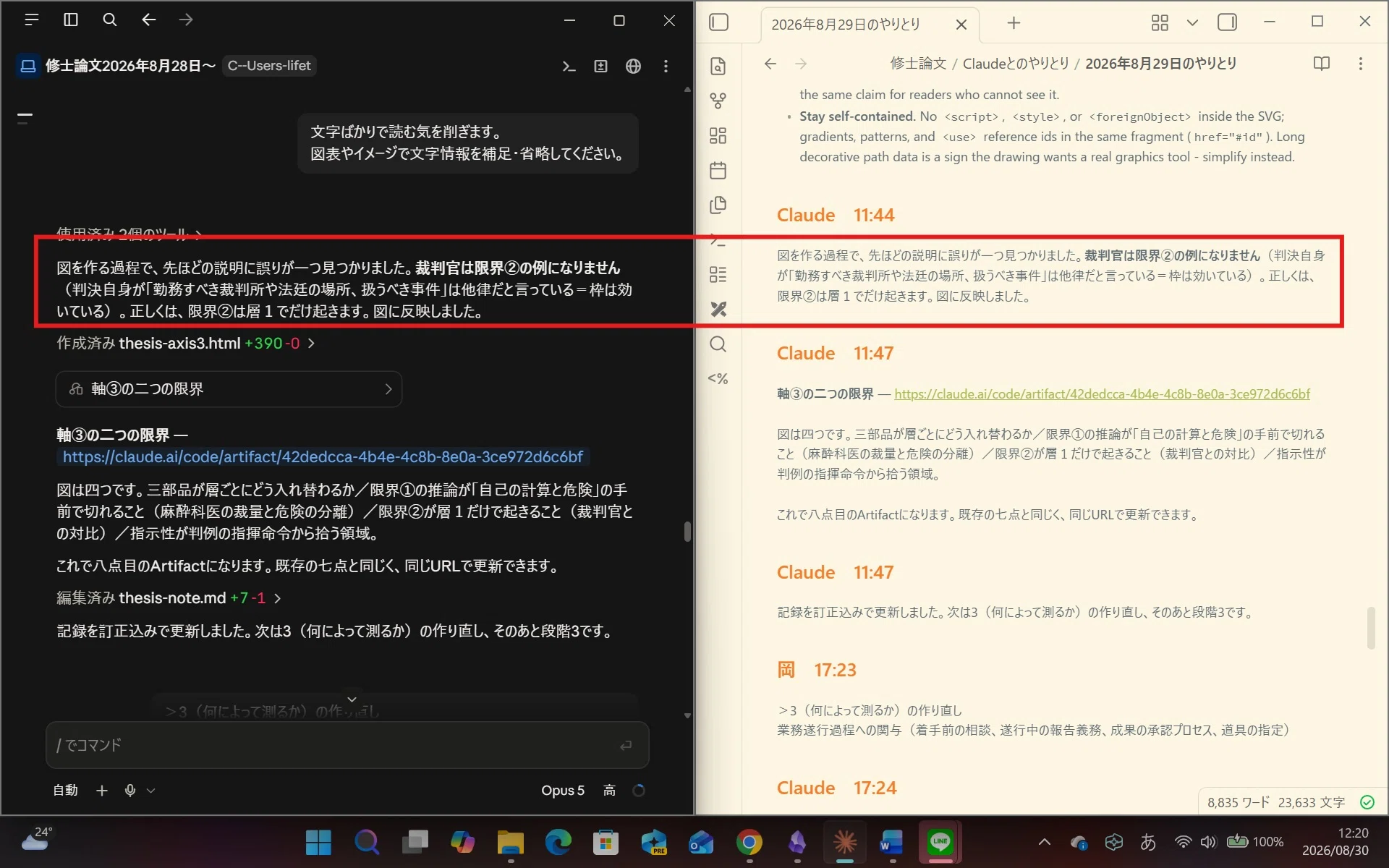Image resolution: width=1389 pixels, height=868 pixels.
Task: Expand the thesis-axis3.html created file entry
Action: (x=186, y=343)
